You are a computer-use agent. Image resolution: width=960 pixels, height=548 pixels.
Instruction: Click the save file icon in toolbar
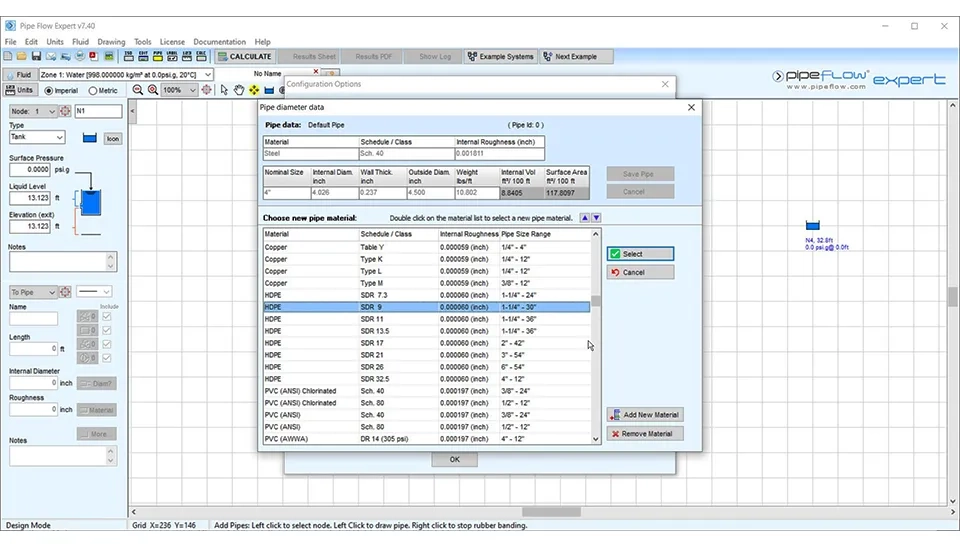click(x=37, y=57)
